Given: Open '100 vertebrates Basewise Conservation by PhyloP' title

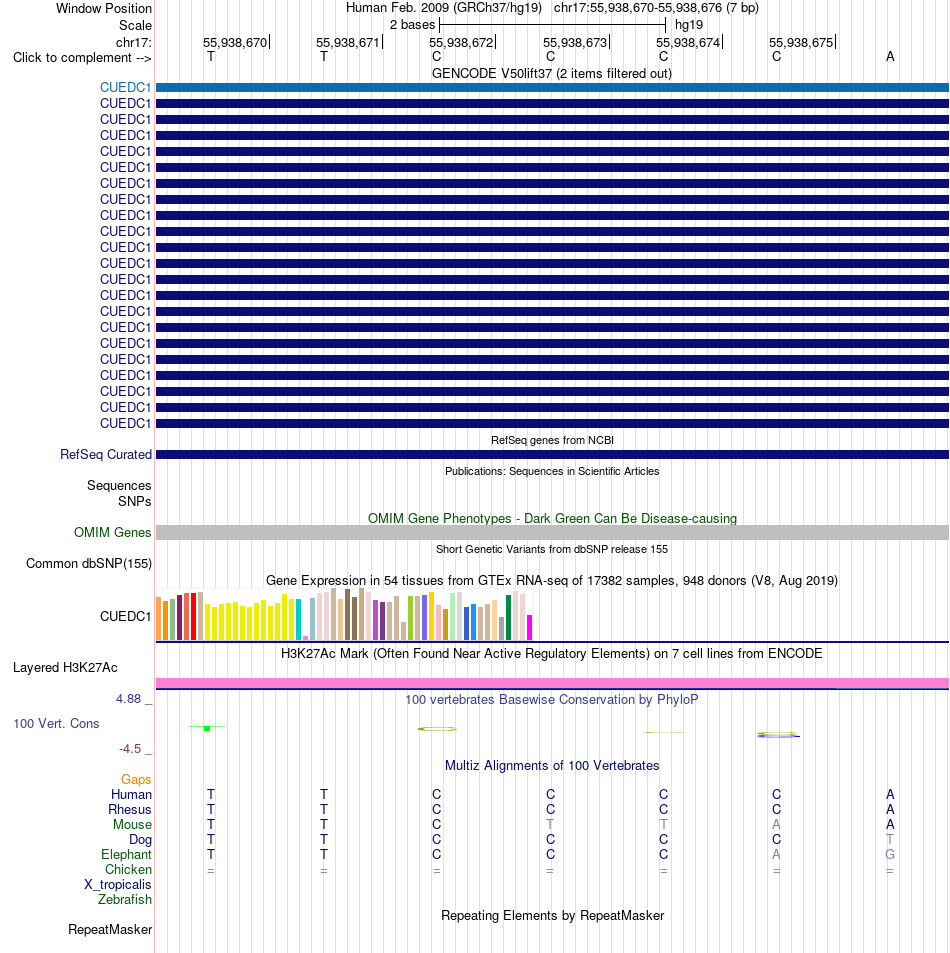Looking at the screenshot, I should pyautogui.click(x=552, y=700).
